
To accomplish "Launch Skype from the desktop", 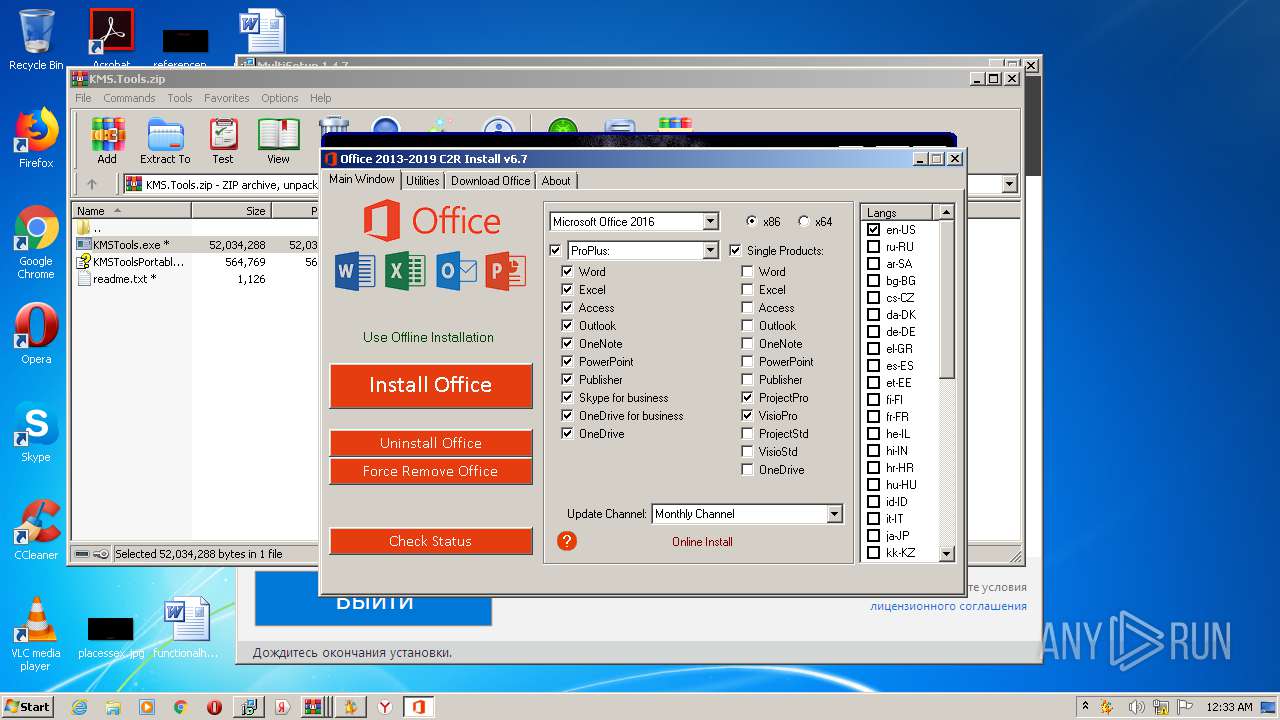I will (x=36, y=433).
